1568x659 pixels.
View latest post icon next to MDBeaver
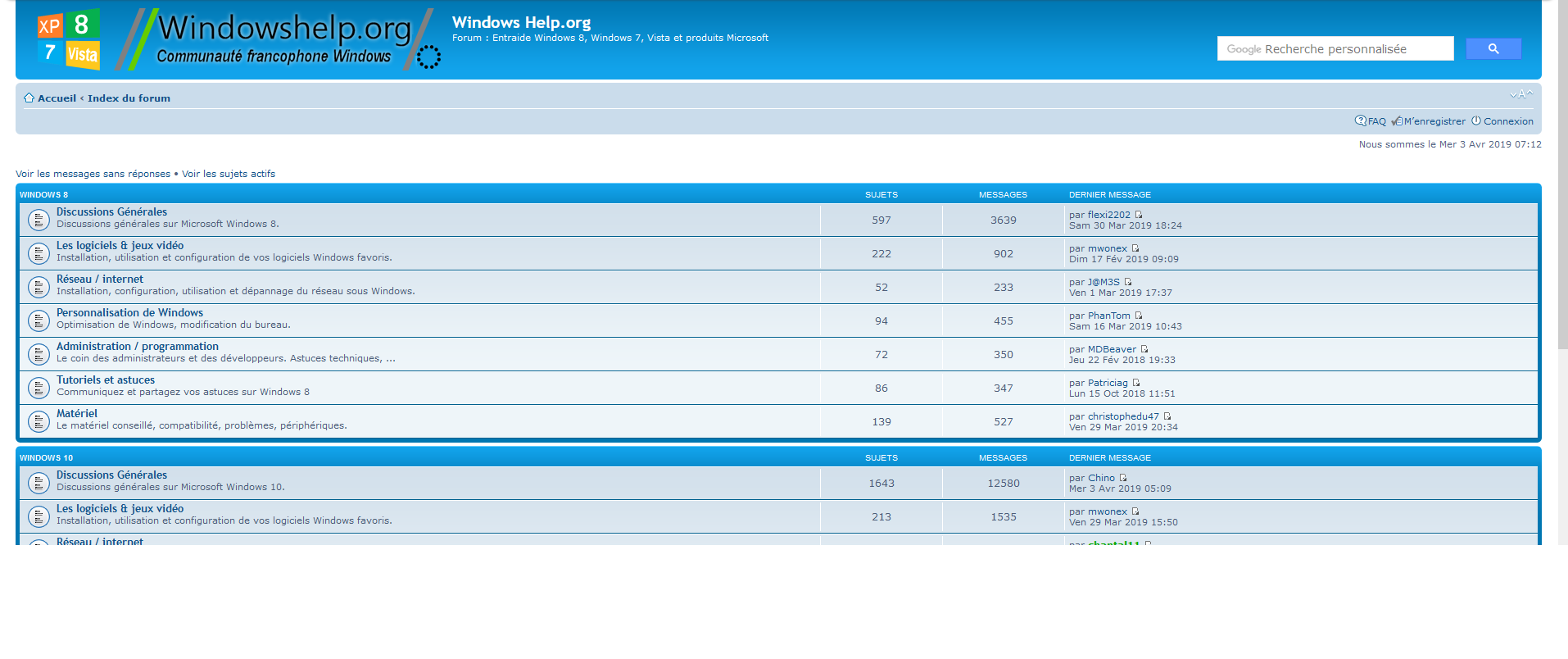[x=1144, y=349]
